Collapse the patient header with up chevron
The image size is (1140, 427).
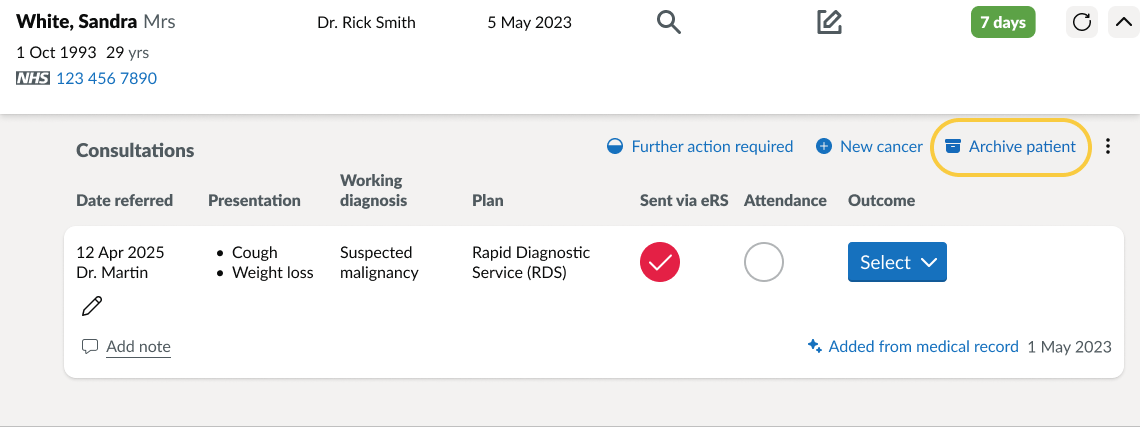coord(1123,23)
